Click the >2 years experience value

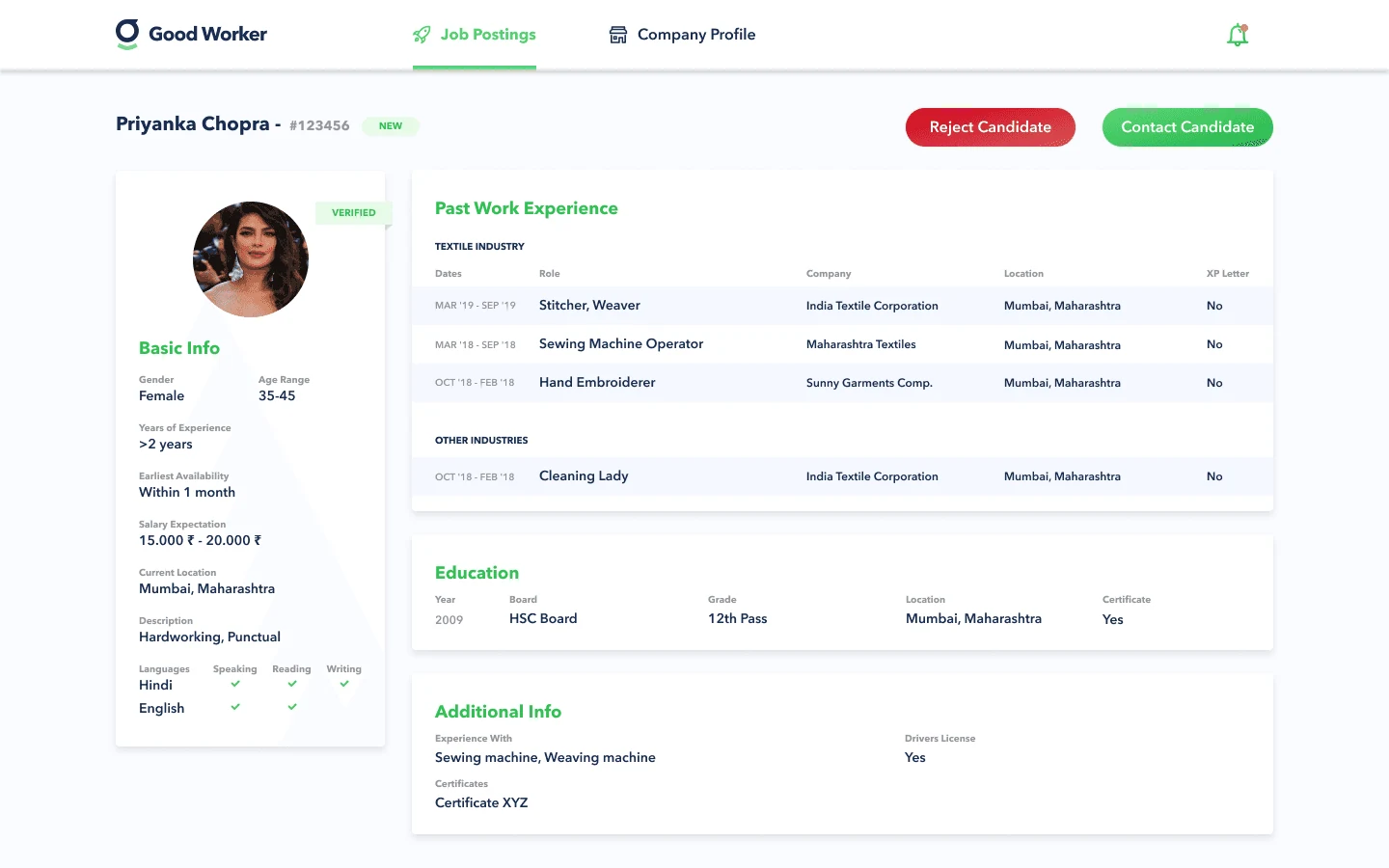[166, 445]
